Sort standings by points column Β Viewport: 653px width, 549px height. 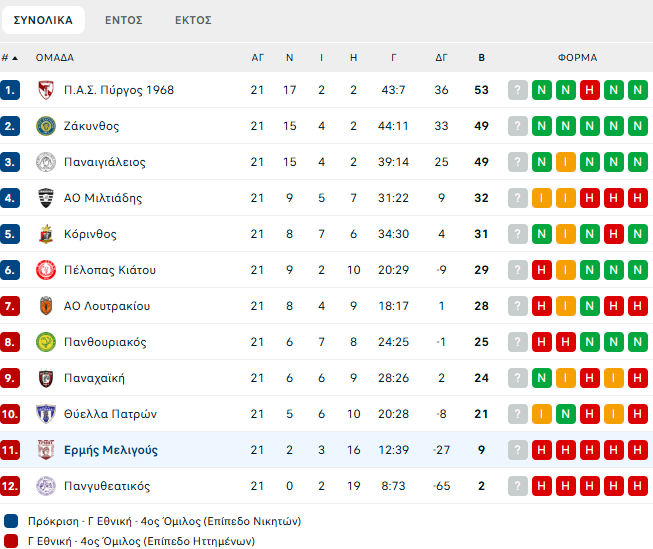coord(482,57)
